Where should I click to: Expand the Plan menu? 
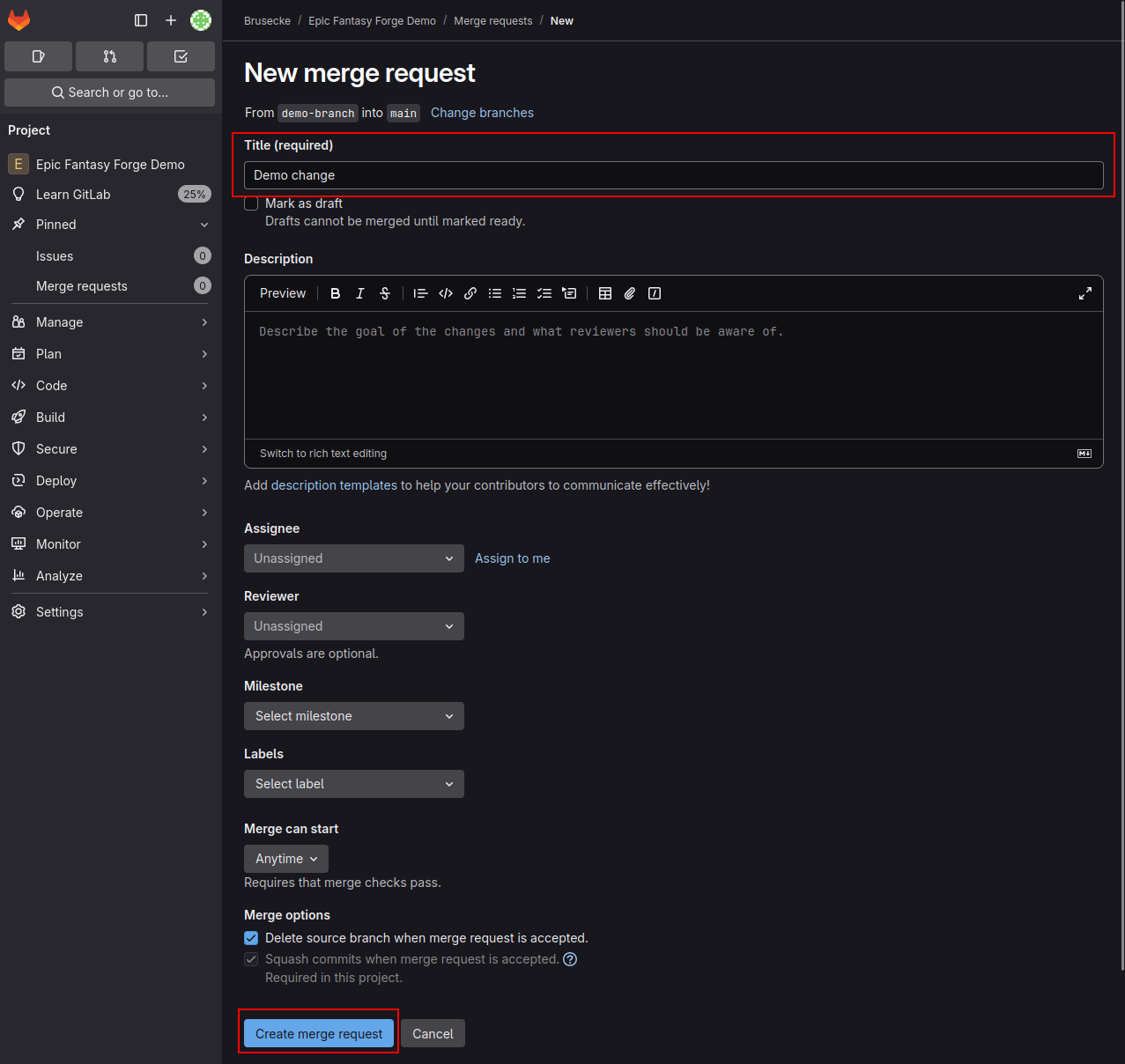[x=111, y=354]
